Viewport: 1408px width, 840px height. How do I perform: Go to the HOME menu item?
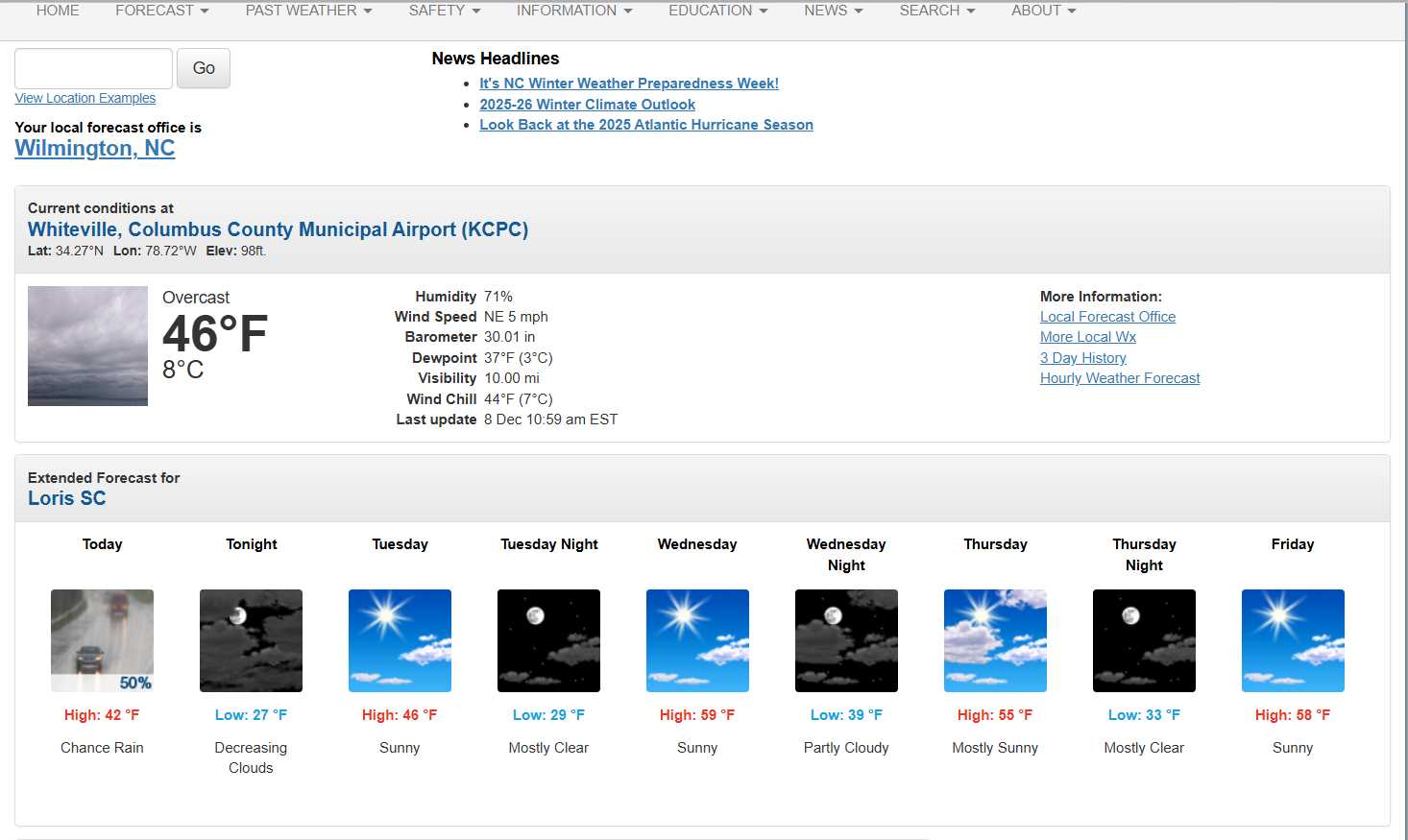coord(58,11)
